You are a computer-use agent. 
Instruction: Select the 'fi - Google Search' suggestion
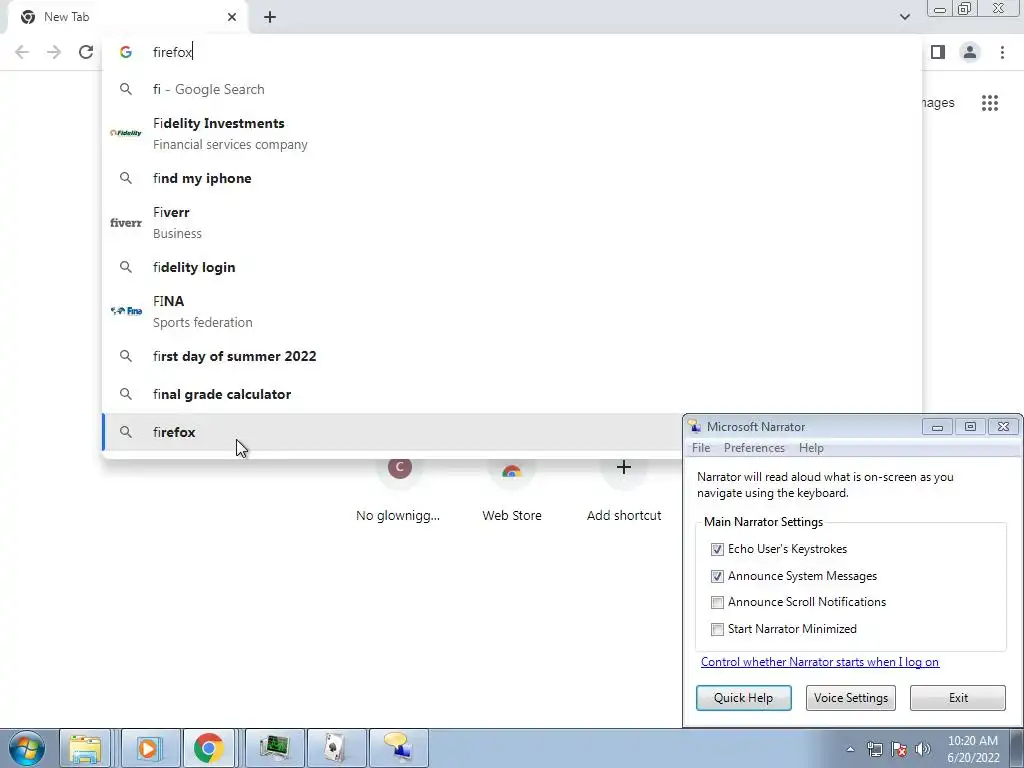tap(512, 89)
